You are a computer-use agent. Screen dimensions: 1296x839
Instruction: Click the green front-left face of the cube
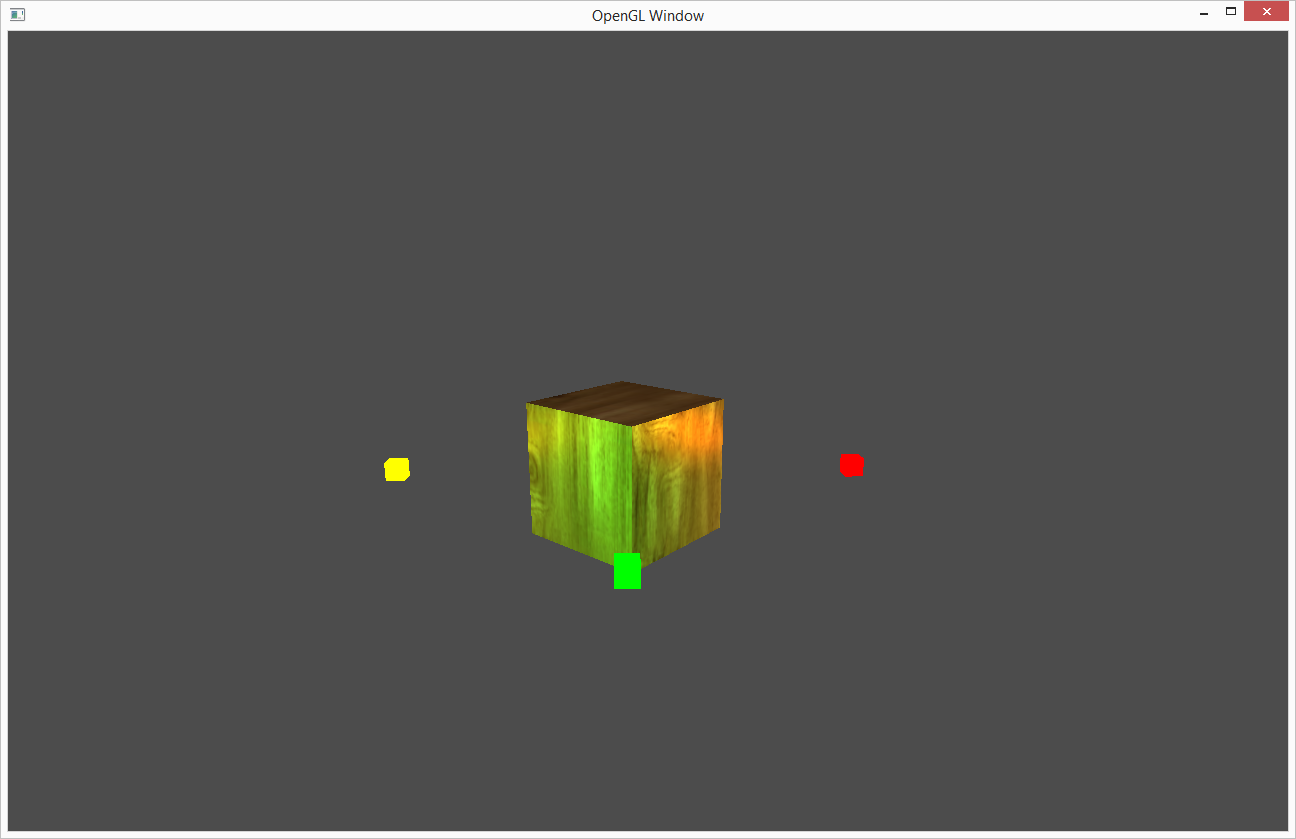(580, 480)
